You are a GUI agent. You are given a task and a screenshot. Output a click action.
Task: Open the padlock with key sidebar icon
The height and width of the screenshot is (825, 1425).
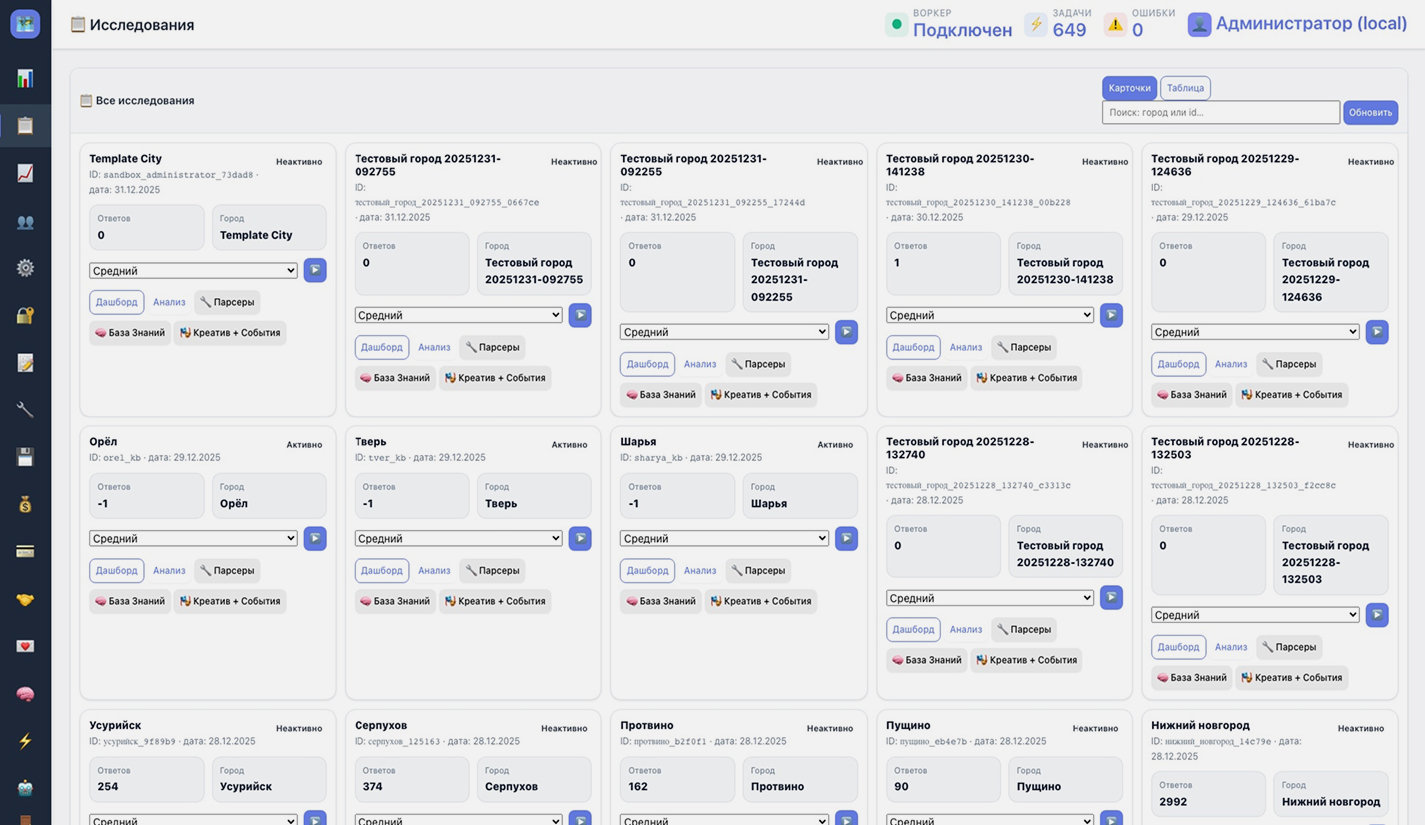[25, 315]
